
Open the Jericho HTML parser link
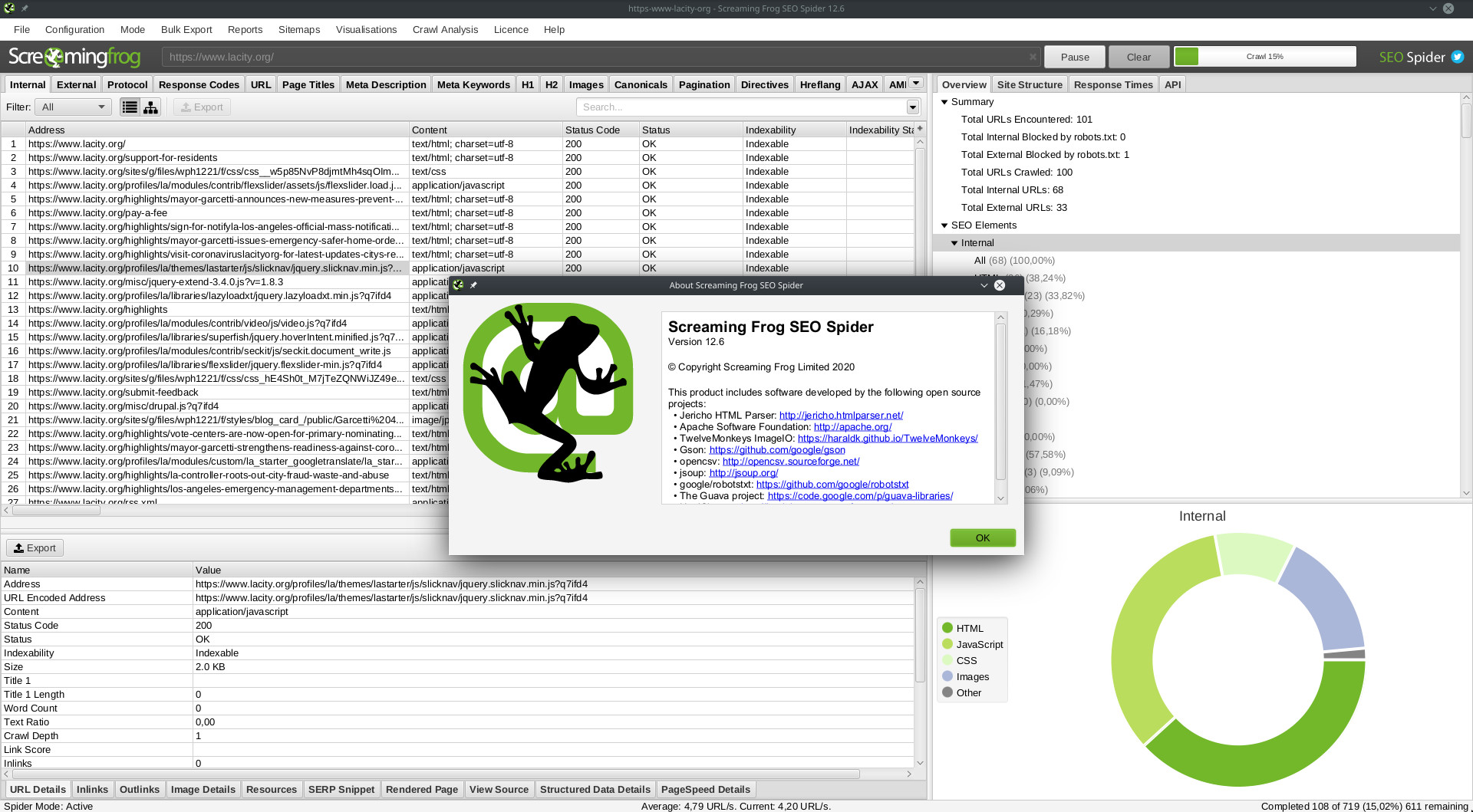click(x=841, y=416)
